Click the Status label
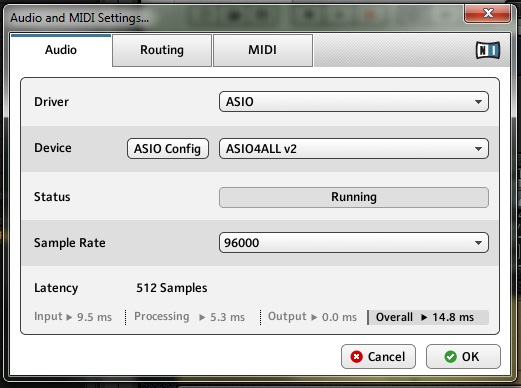 coord(52,197)
